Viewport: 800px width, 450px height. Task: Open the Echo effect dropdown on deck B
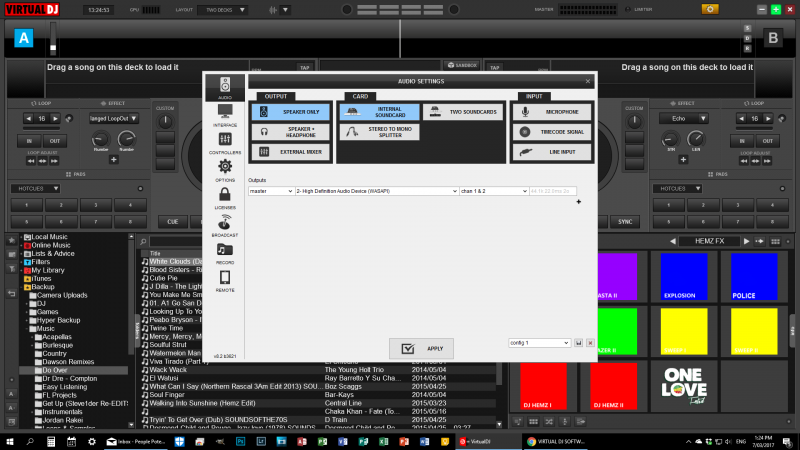coord(683,118)
